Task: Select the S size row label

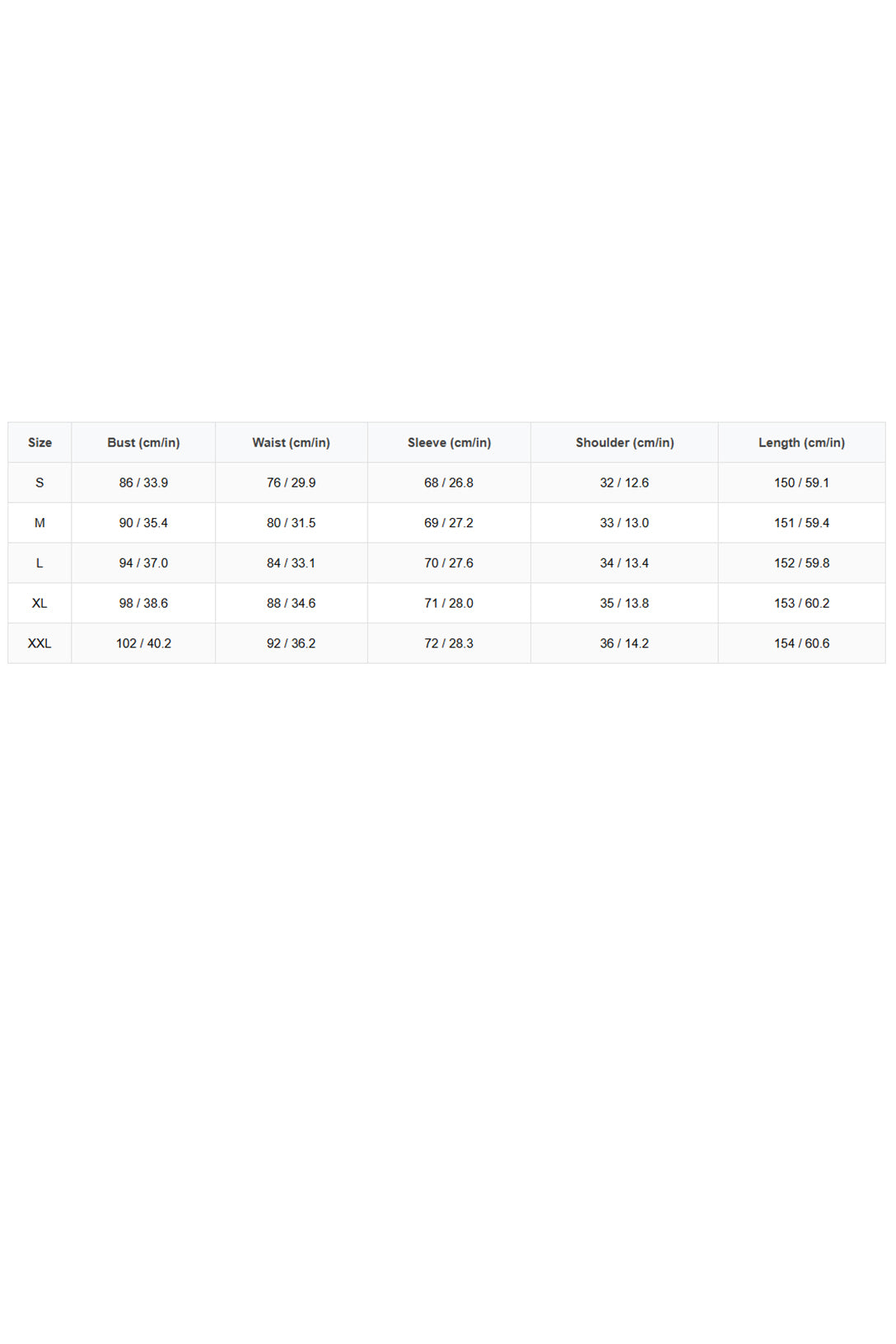Action: click(40, 483)
